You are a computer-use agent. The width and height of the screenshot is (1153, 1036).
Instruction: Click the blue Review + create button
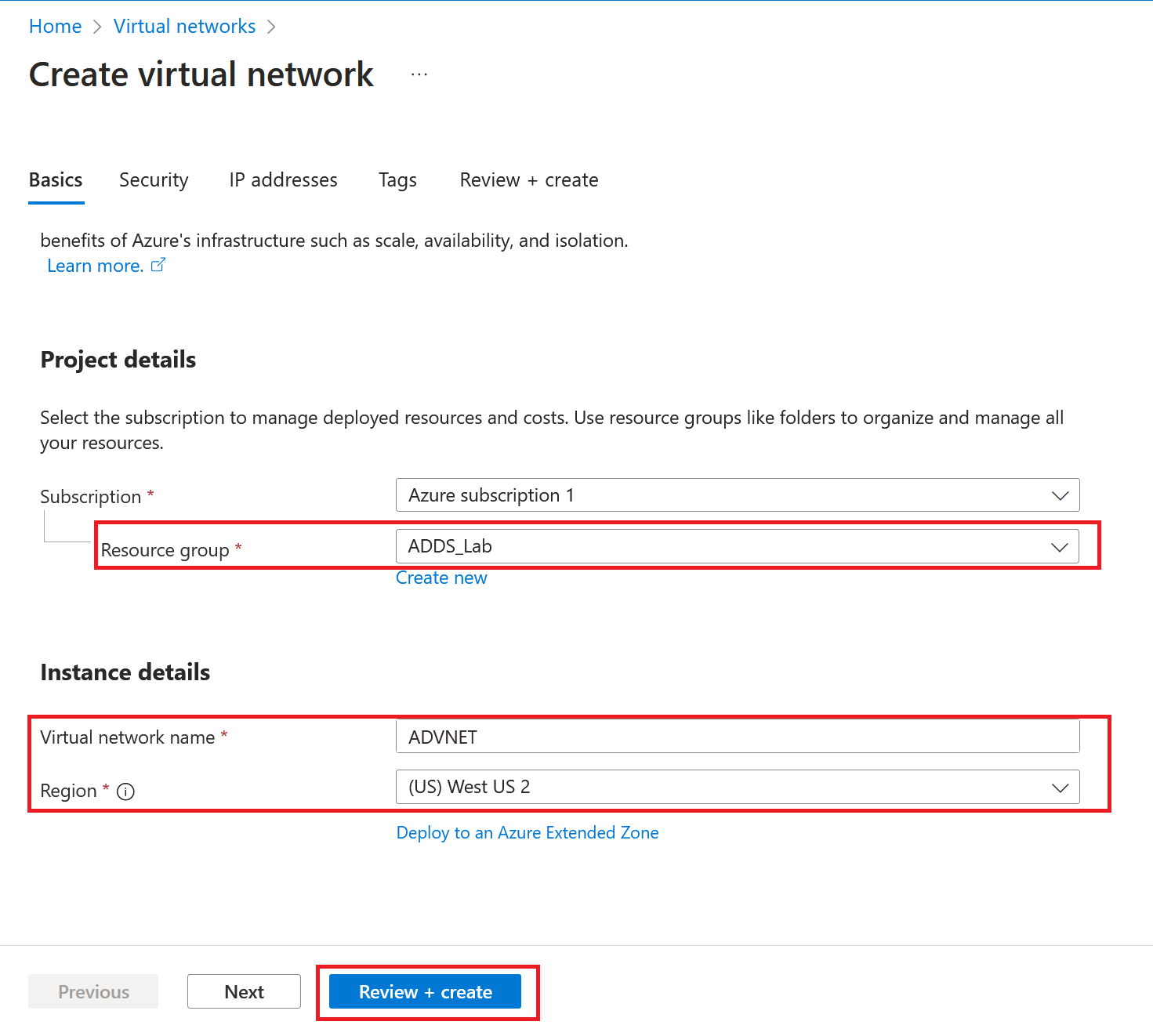[425, 991]
